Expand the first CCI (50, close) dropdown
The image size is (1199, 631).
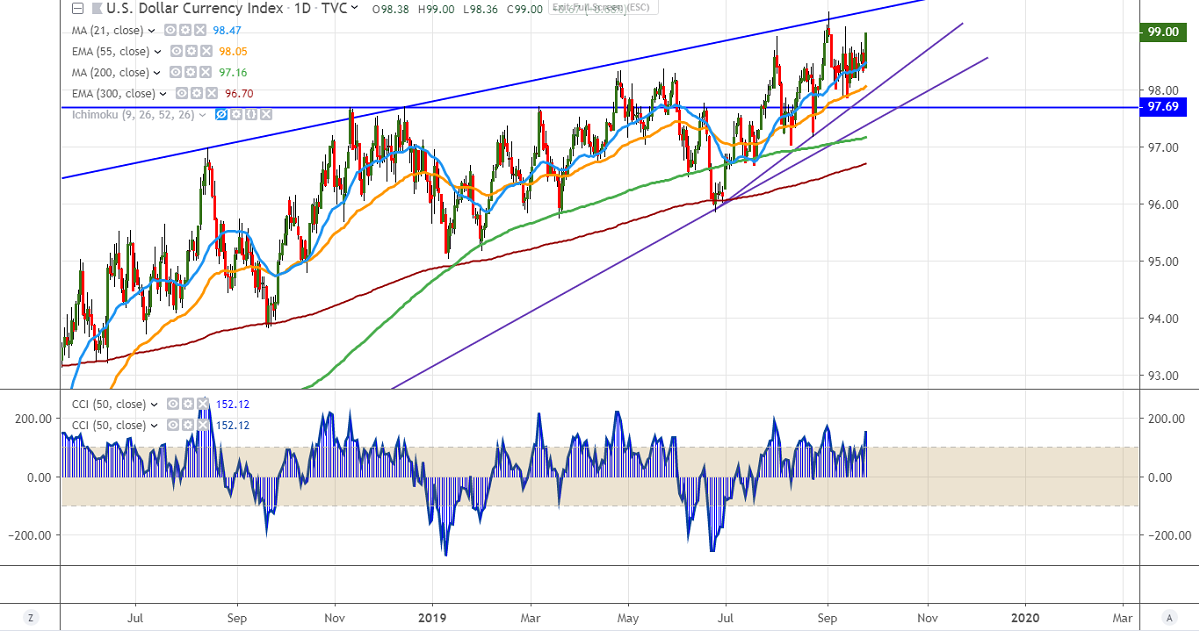point(154,405)
